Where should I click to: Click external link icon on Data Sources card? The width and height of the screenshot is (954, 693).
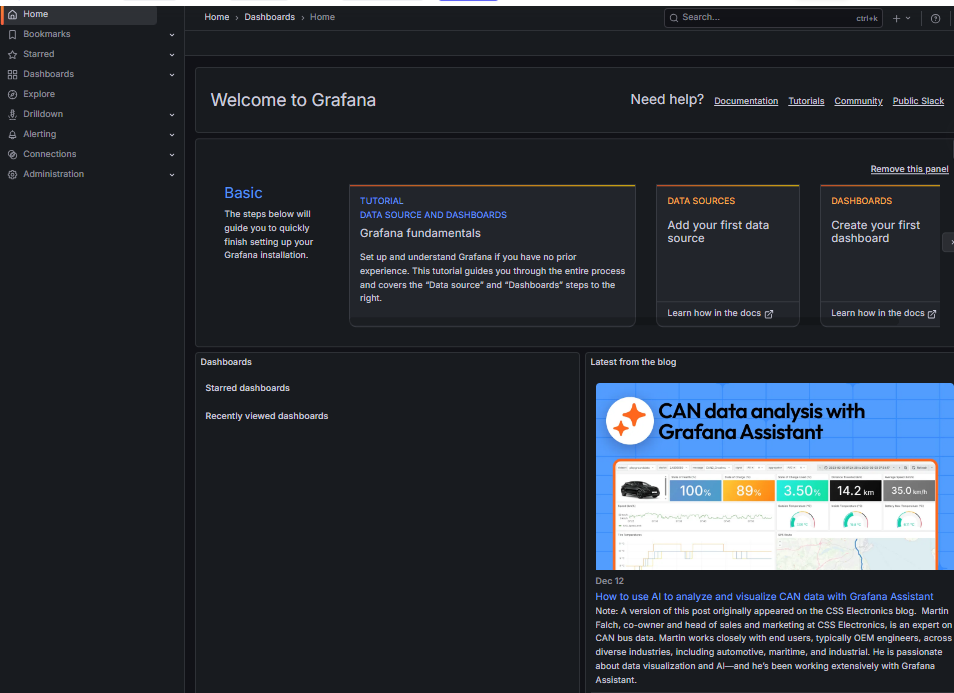(x=769, y=314)
